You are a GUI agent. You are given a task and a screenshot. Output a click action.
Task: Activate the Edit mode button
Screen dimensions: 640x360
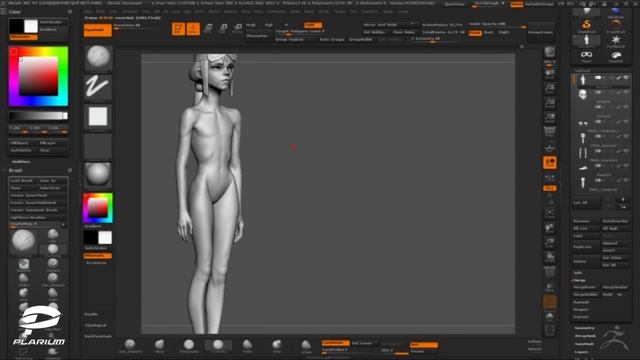click(178, 29)
